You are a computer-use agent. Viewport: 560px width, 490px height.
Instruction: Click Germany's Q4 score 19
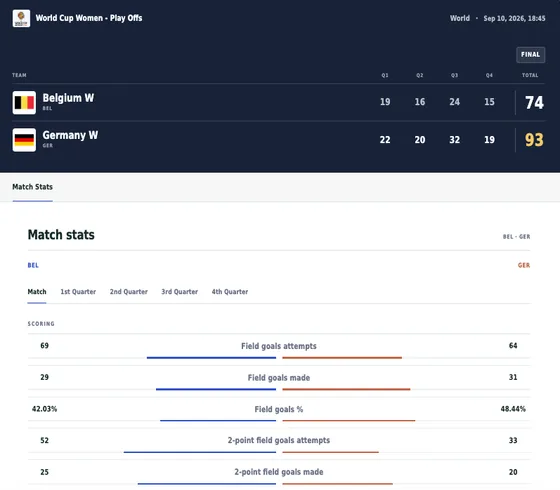[x=489, y=140]
